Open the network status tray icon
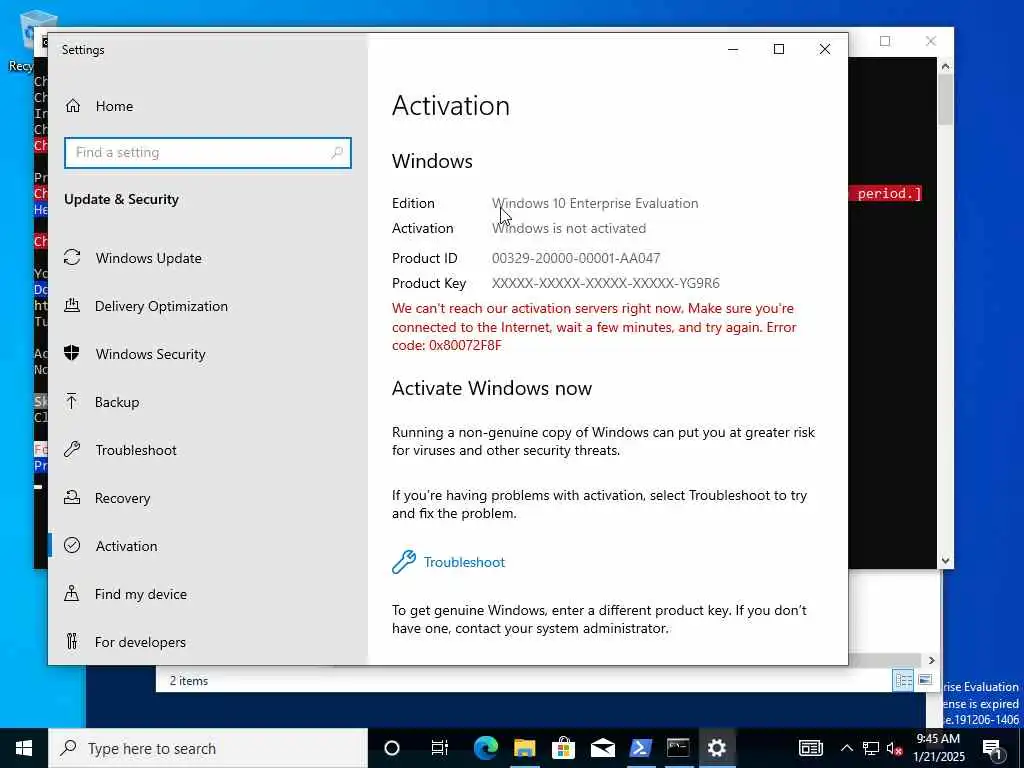1024x768 pixels. (x=871, y=748)
